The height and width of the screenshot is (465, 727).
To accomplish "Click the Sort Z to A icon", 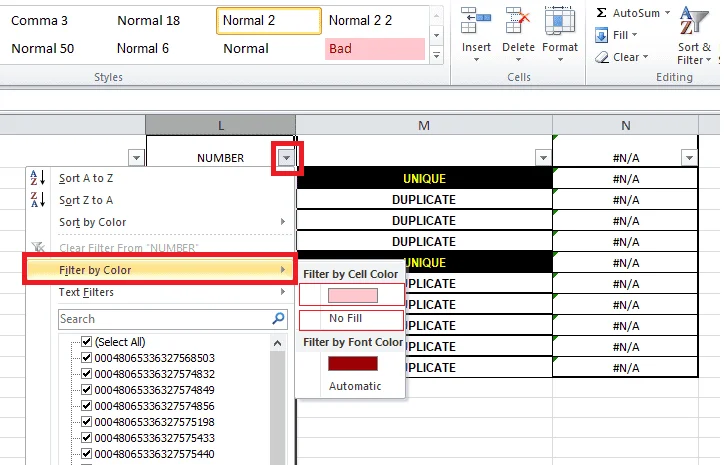I will [x=38, y=200].
